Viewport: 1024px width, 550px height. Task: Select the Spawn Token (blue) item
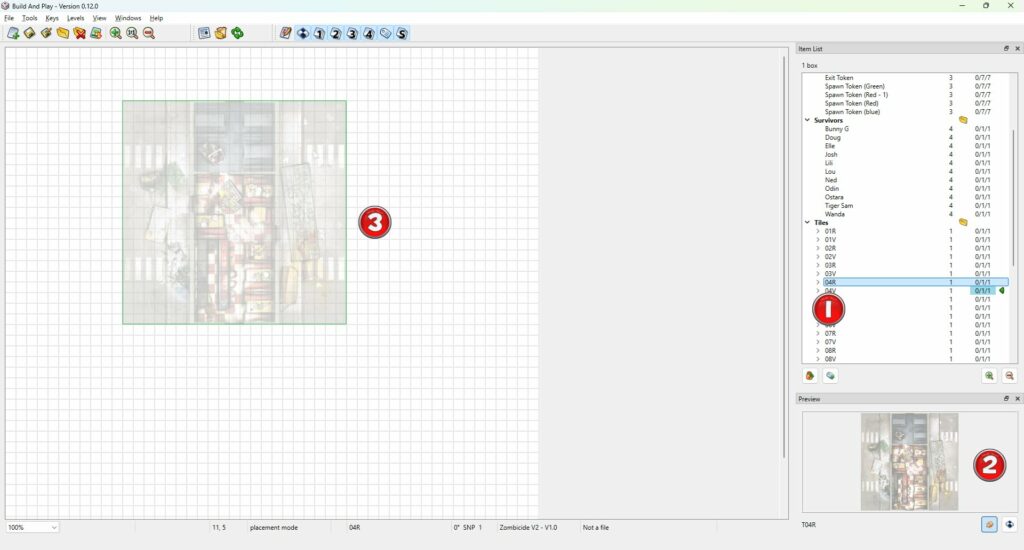pyautogui.click(x=852, y=112)
